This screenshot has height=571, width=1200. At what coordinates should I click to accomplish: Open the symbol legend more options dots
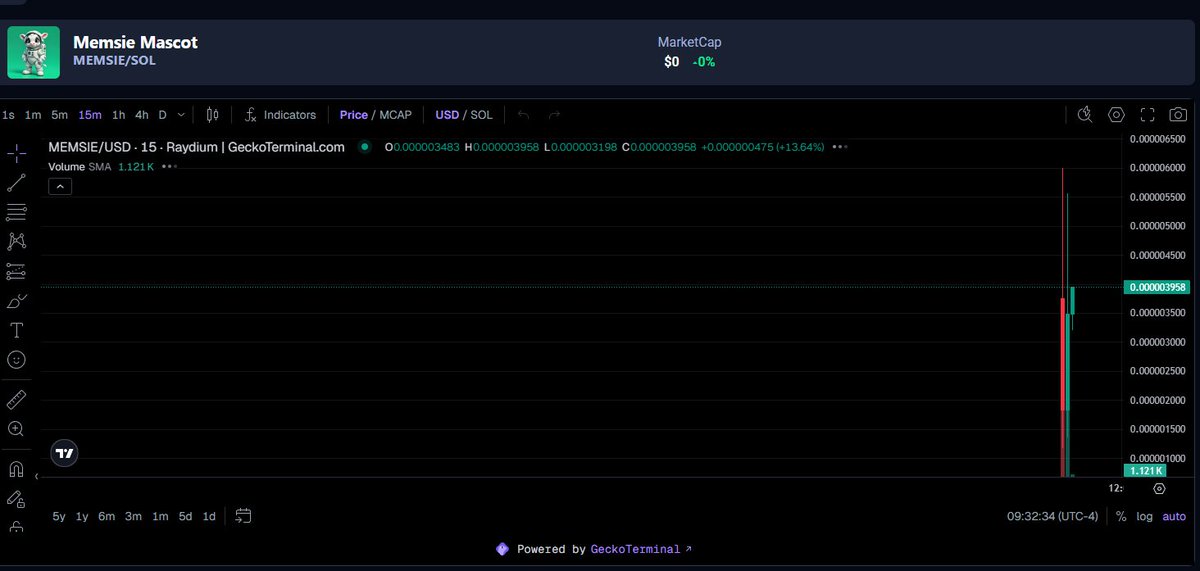pyautogui.click(x=841, y=147)
